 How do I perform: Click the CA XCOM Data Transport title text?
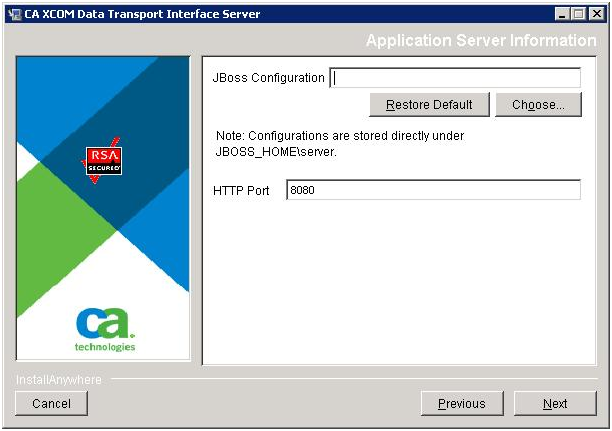click(142, 14)
